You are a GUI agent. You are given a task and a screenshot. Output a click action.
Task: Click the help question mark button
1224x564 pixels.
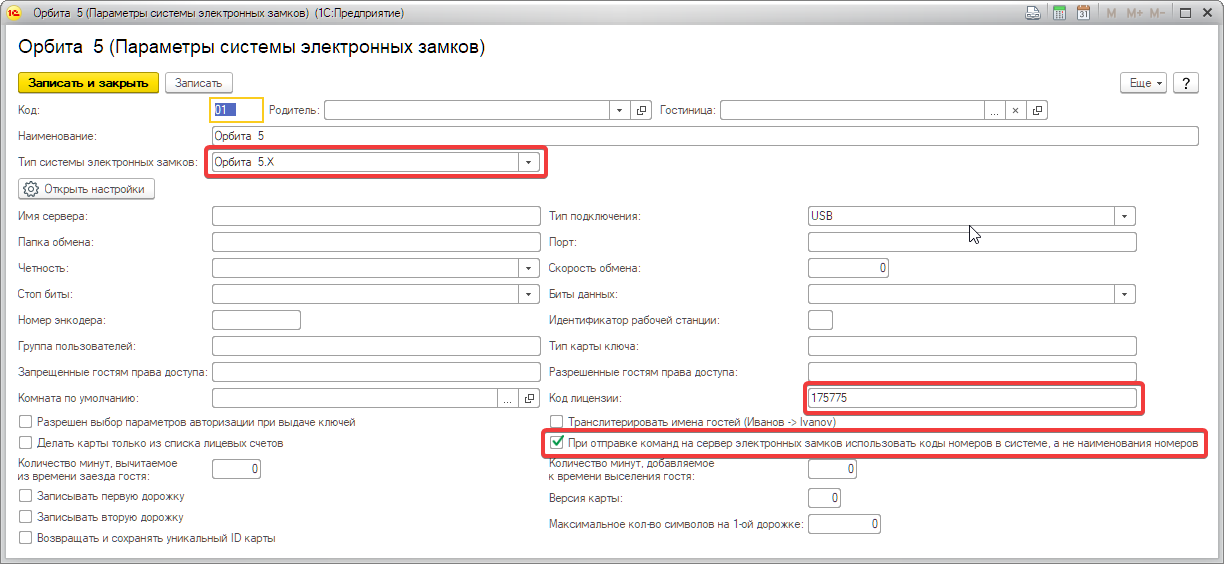point(1185,83)
